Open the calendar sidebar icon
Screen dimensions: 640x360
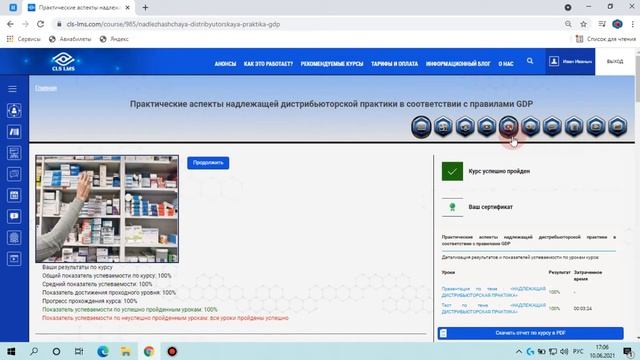14,196
